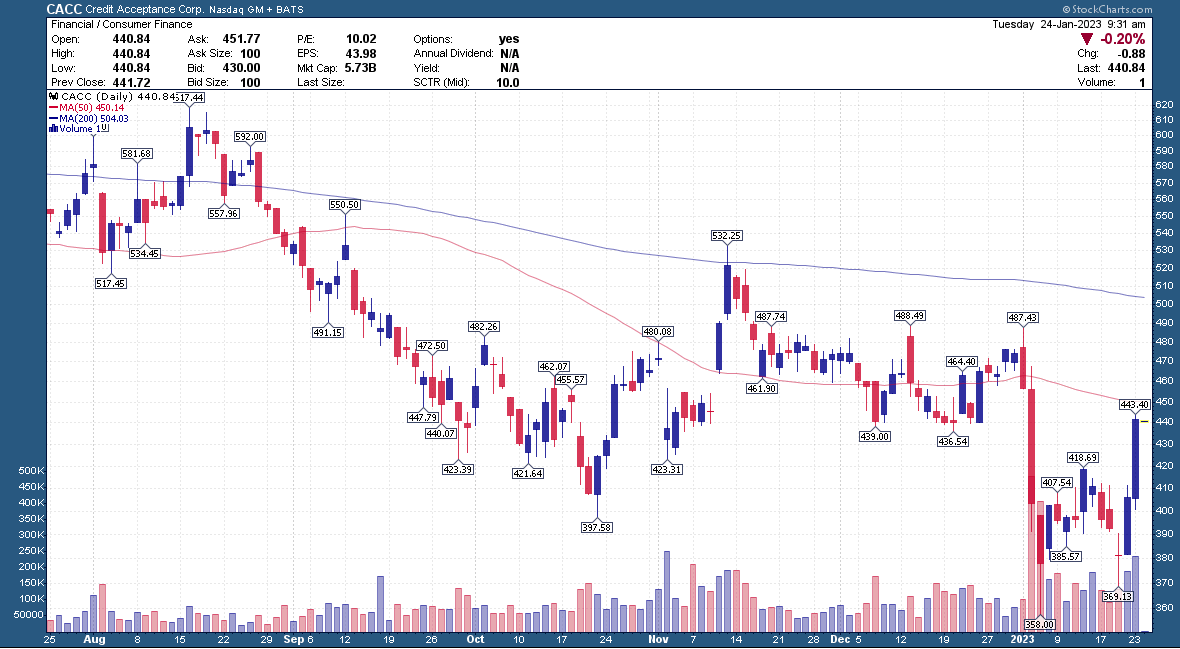The height and width of the screenshot is (649, 1180).
Task: Click the 592.00 price label
Action: 249,136
